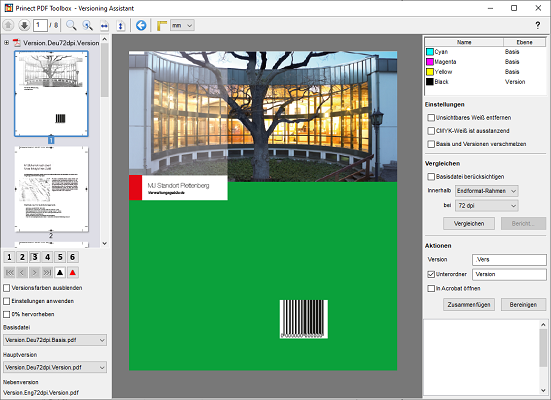This screenshot has height=400, width=551.
Task: Click the blue back arrow icon
Action: [141, 25]
